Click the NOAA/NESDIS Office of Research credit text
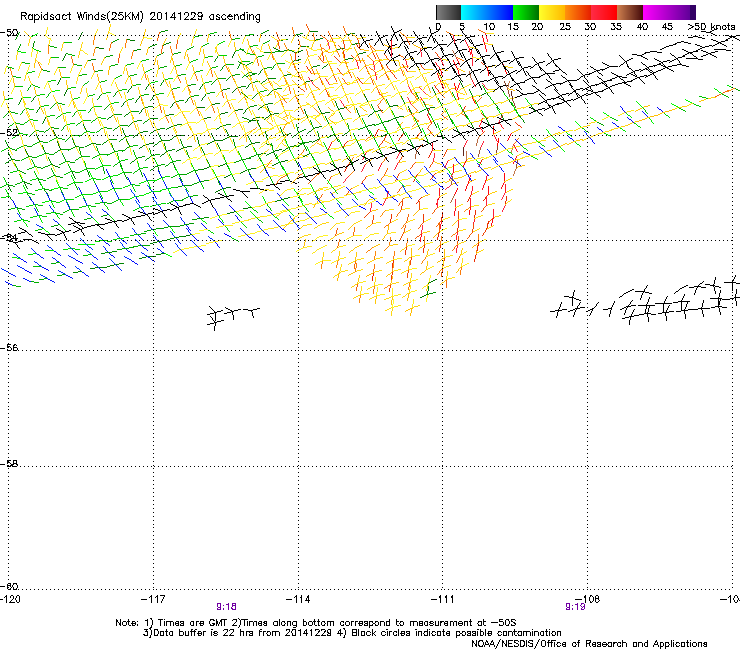Viewport: 740px width, 650px height. point(589,643)
